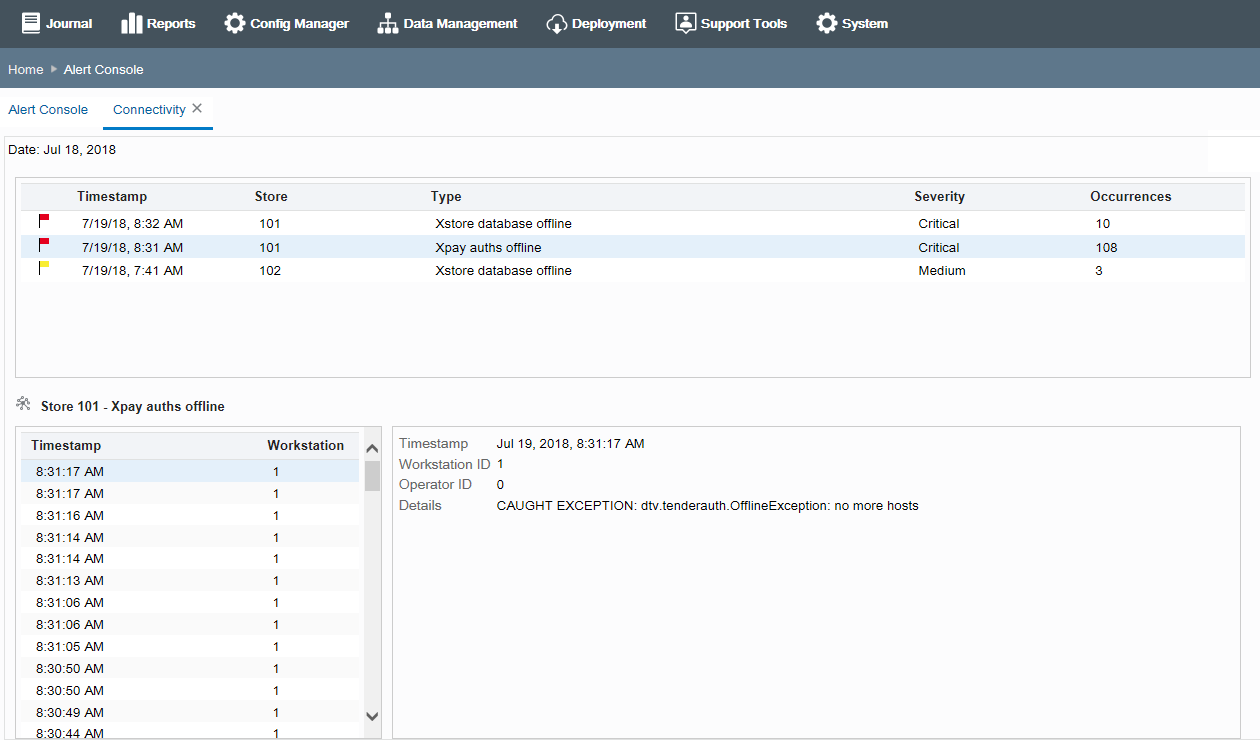Select 8:30:44 AM detail row

[x=190, y=733]
